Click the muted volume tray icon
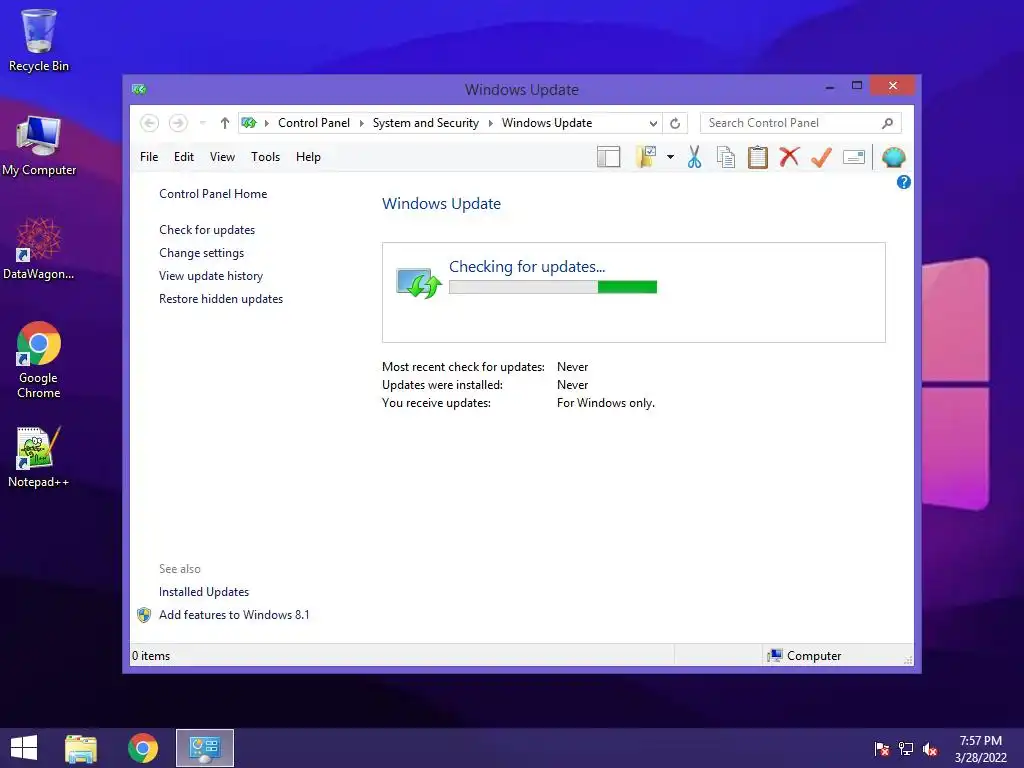The height and width of the screenshot is (768, 1024). point(930,749)
